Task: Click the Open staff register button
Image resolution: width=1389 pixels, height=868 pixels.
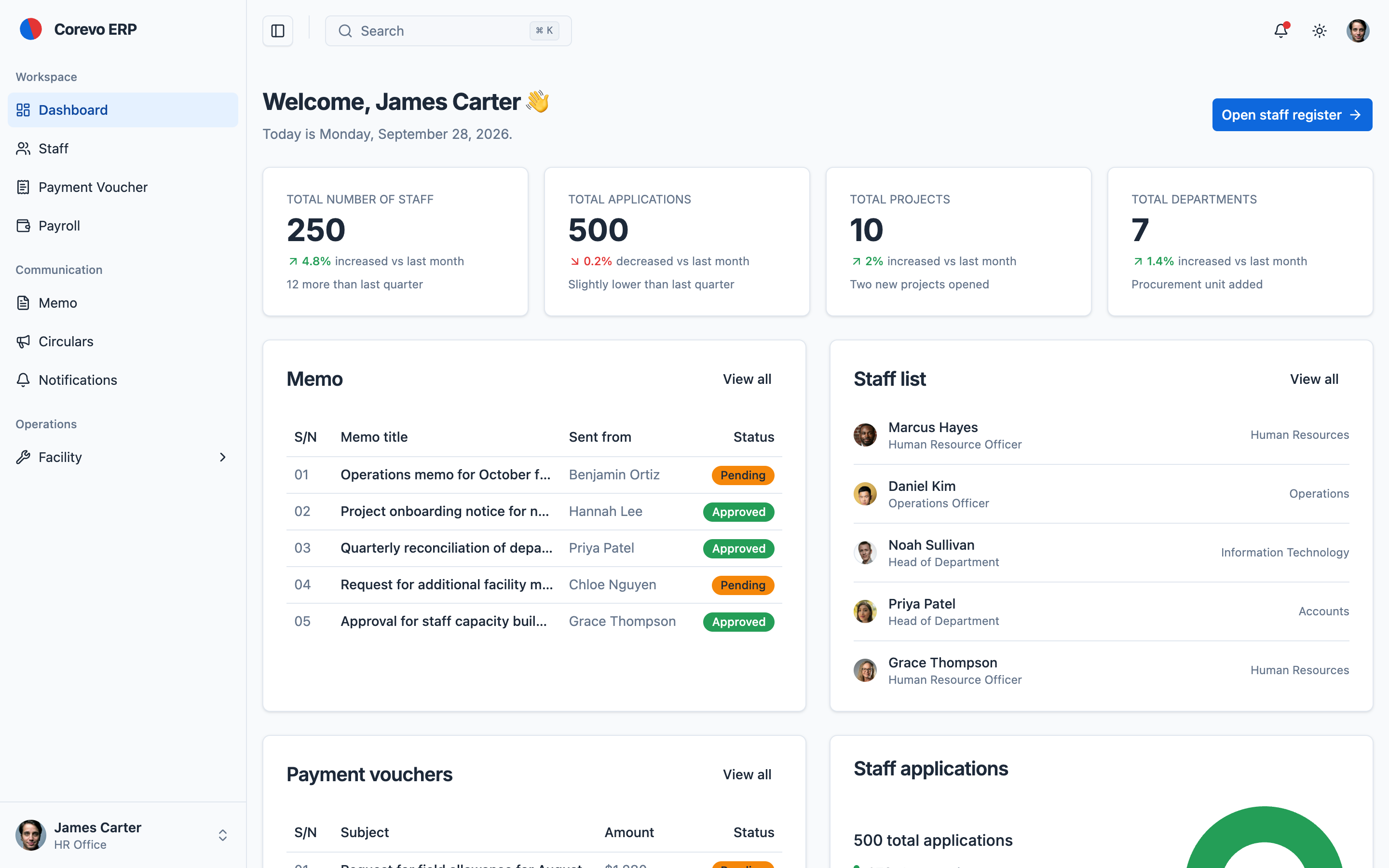Action: (x=1292, y=115)
